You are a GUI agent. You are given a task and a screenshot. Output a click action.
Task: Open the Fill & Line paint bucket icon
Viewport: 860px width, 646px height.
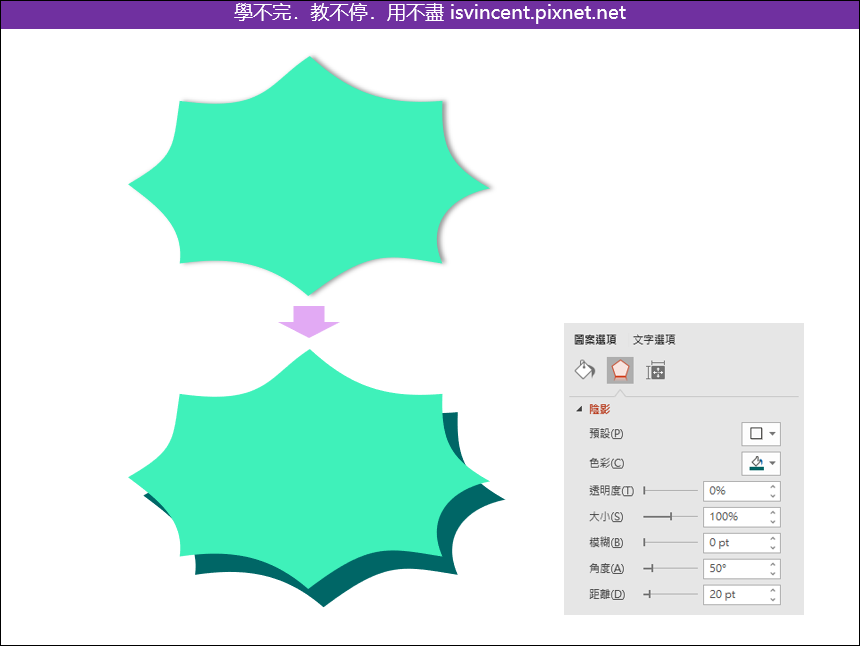585,370
